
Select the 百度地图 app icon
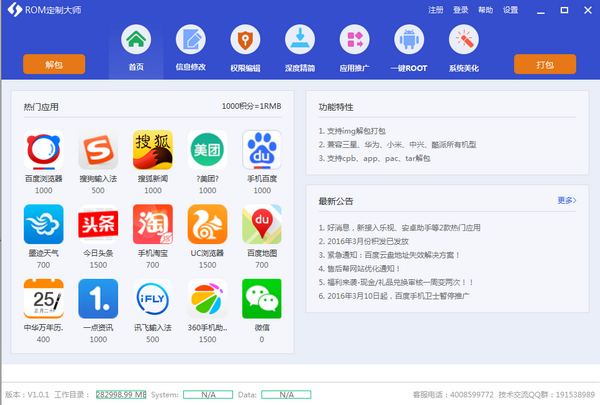click(262, 224)
